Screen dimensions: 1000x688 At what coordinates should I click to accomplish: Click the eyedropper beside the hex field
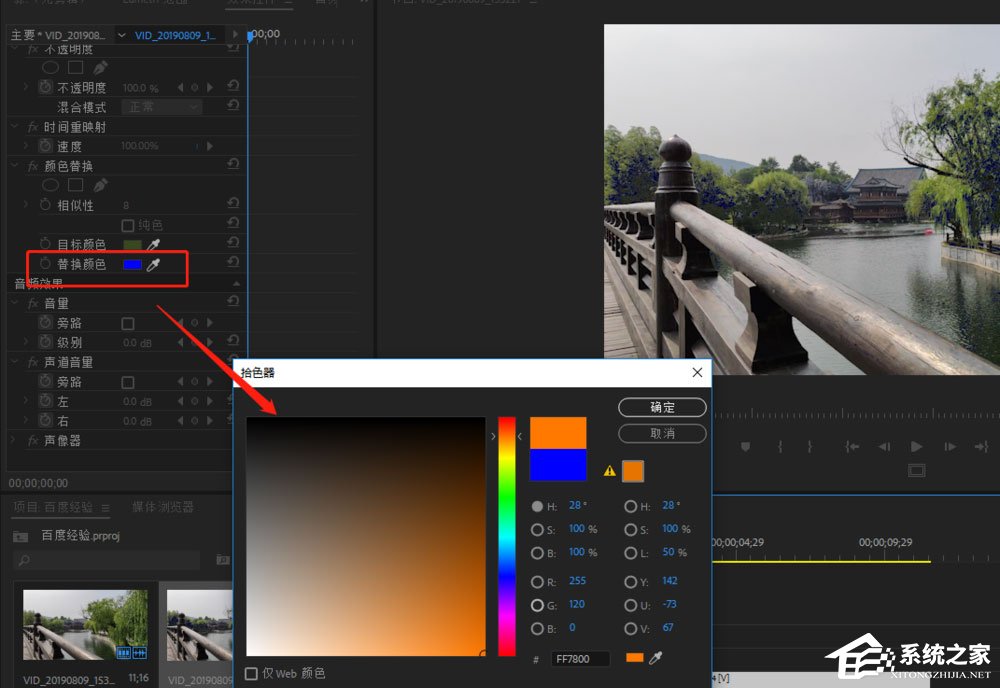point(656,658)
